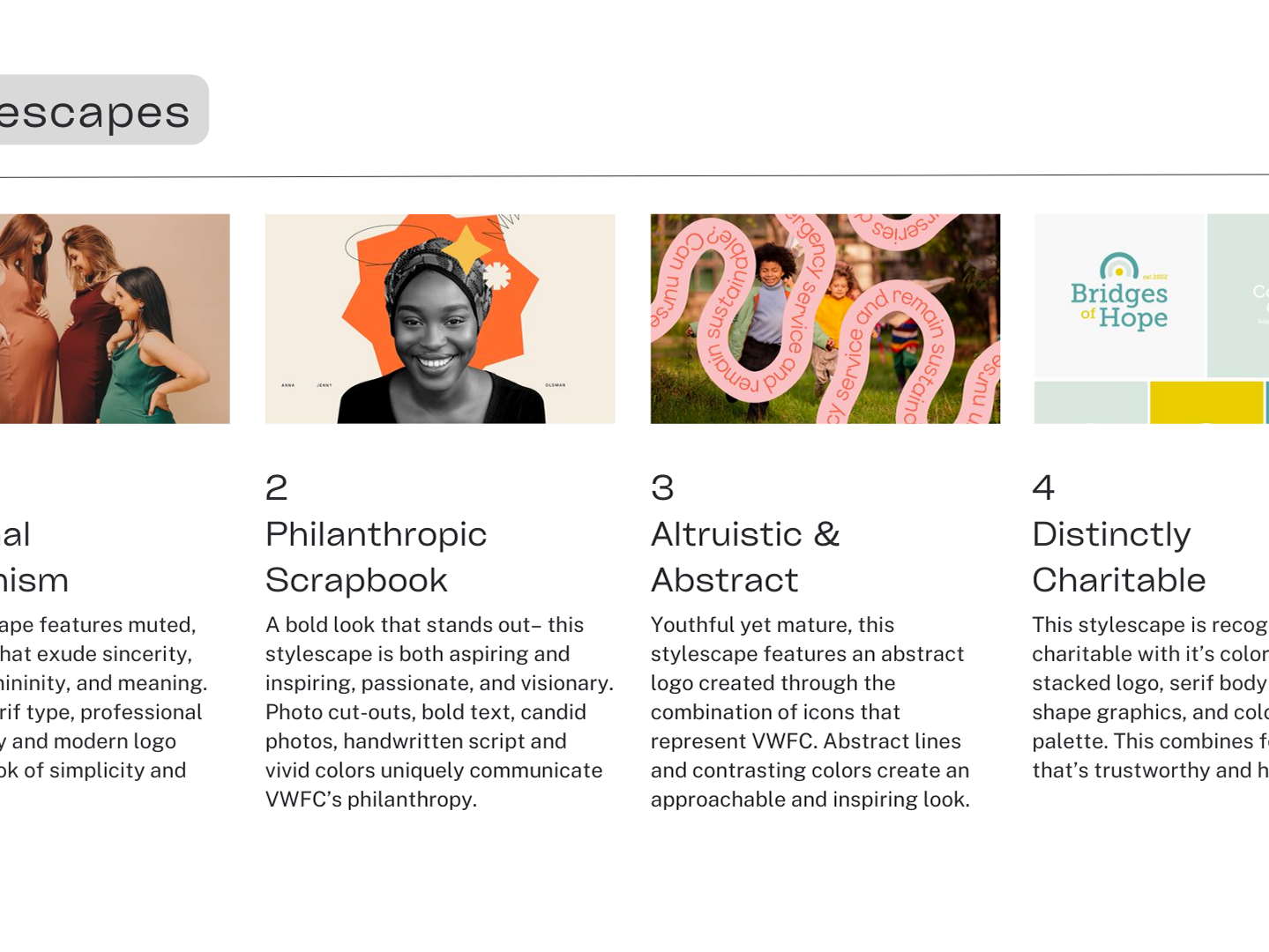Click the Stylescapes title pill
The image size is (1269, 952).
coord(97,110)
